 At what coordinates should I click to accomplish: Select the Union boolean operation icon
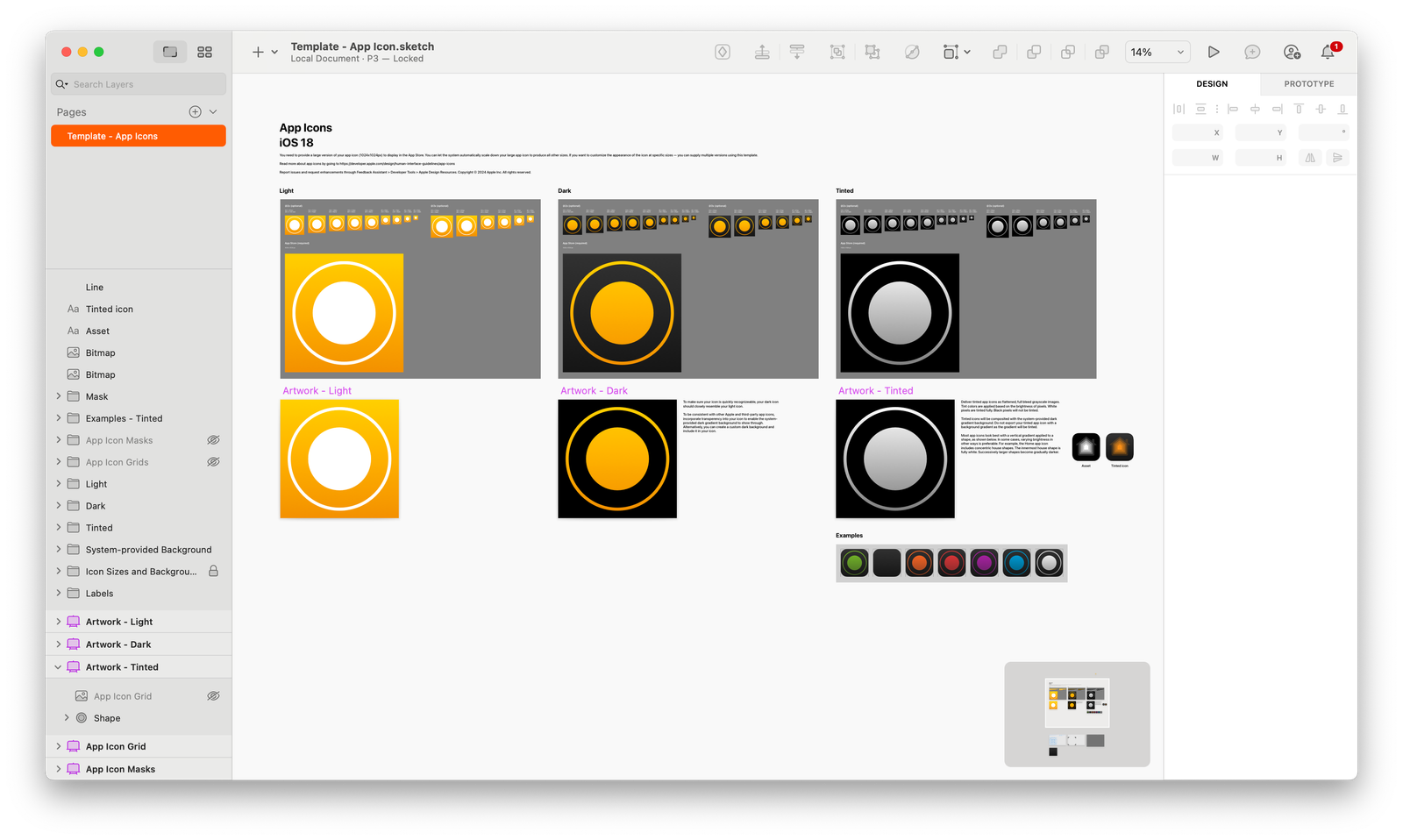coord(1000,52)
